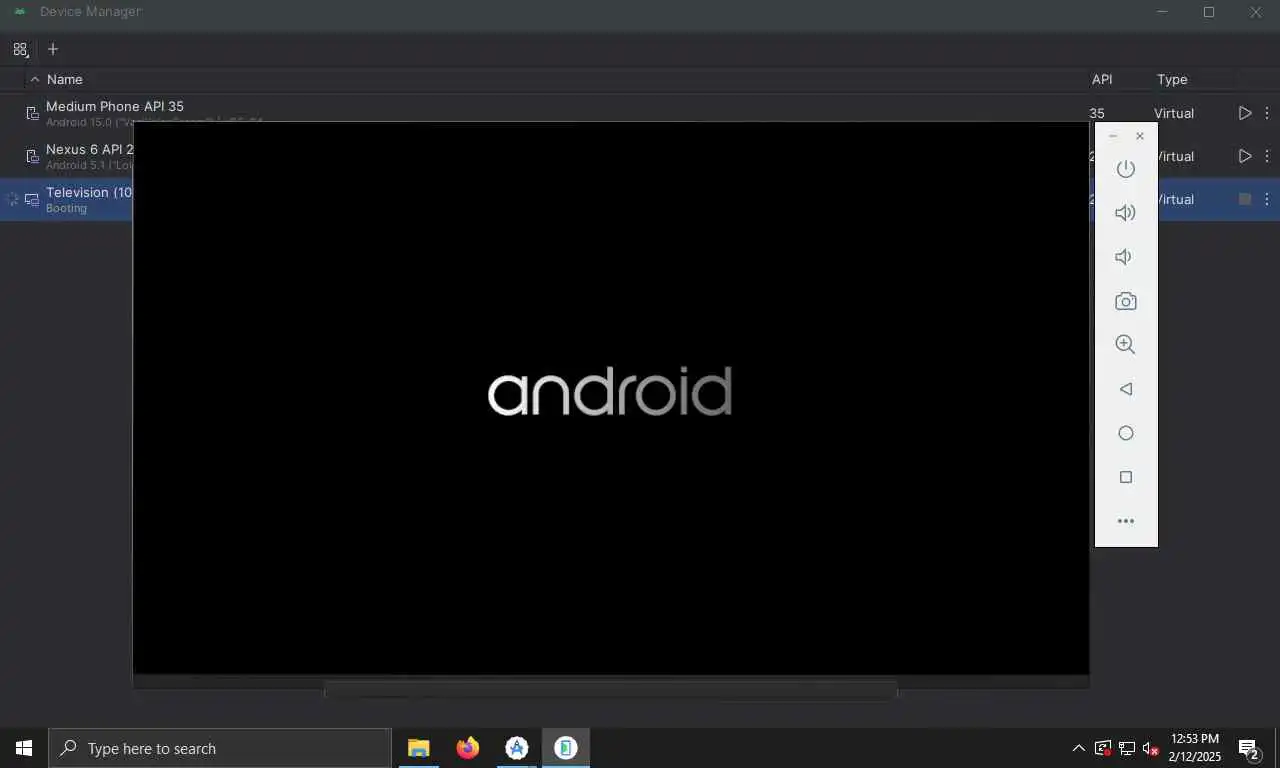The image size is (1280, 768).
Task: Click the emulator power button
Action: click(x=1126, y=169)
